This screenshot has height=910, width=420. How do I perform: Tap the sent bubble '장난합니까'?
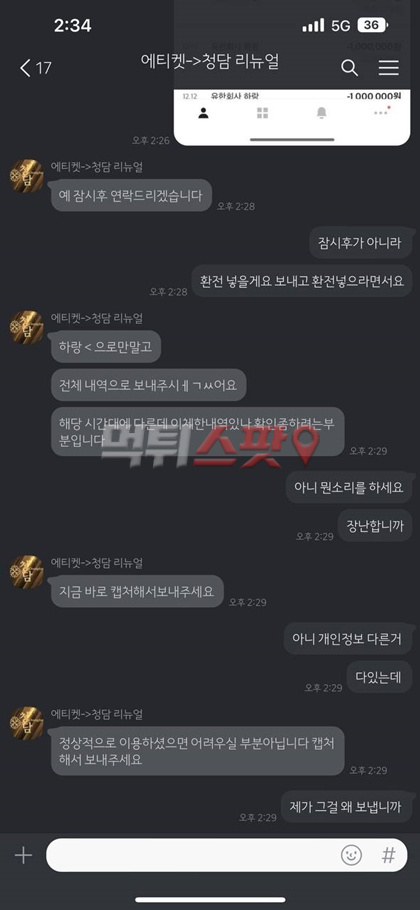pos(375,526)
